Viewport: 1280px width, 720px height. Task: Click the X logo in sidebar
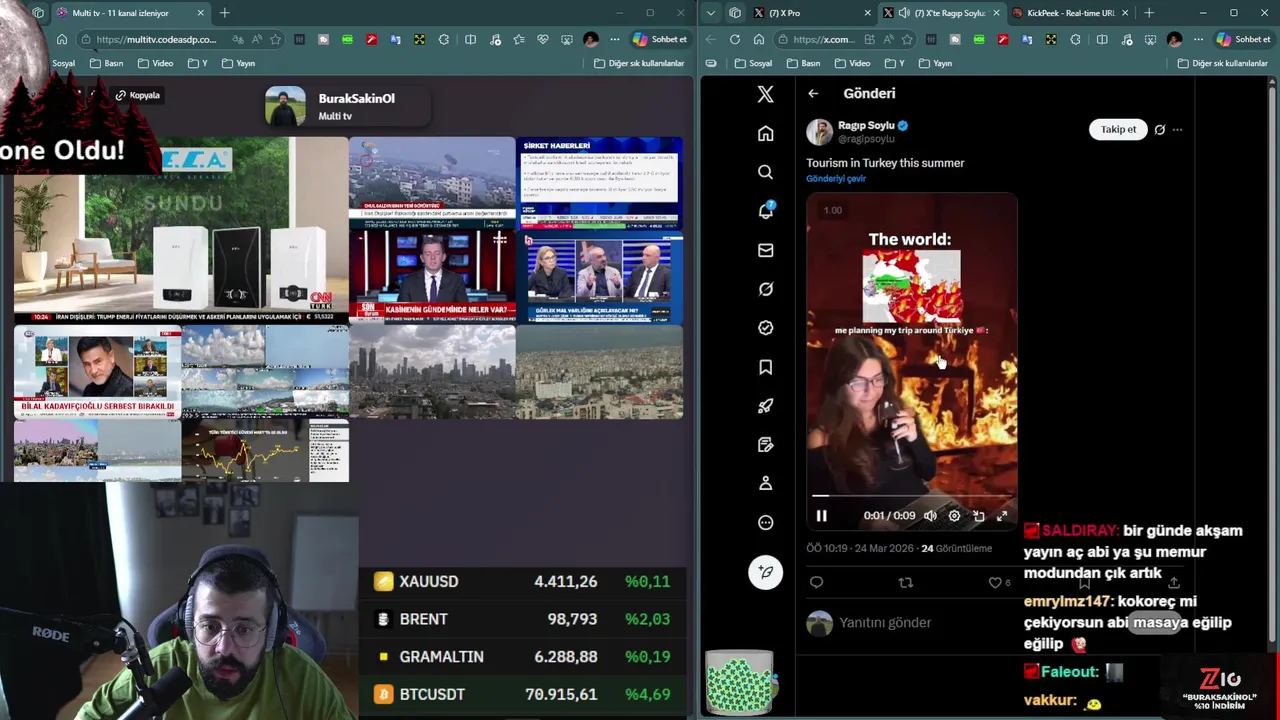765,94
